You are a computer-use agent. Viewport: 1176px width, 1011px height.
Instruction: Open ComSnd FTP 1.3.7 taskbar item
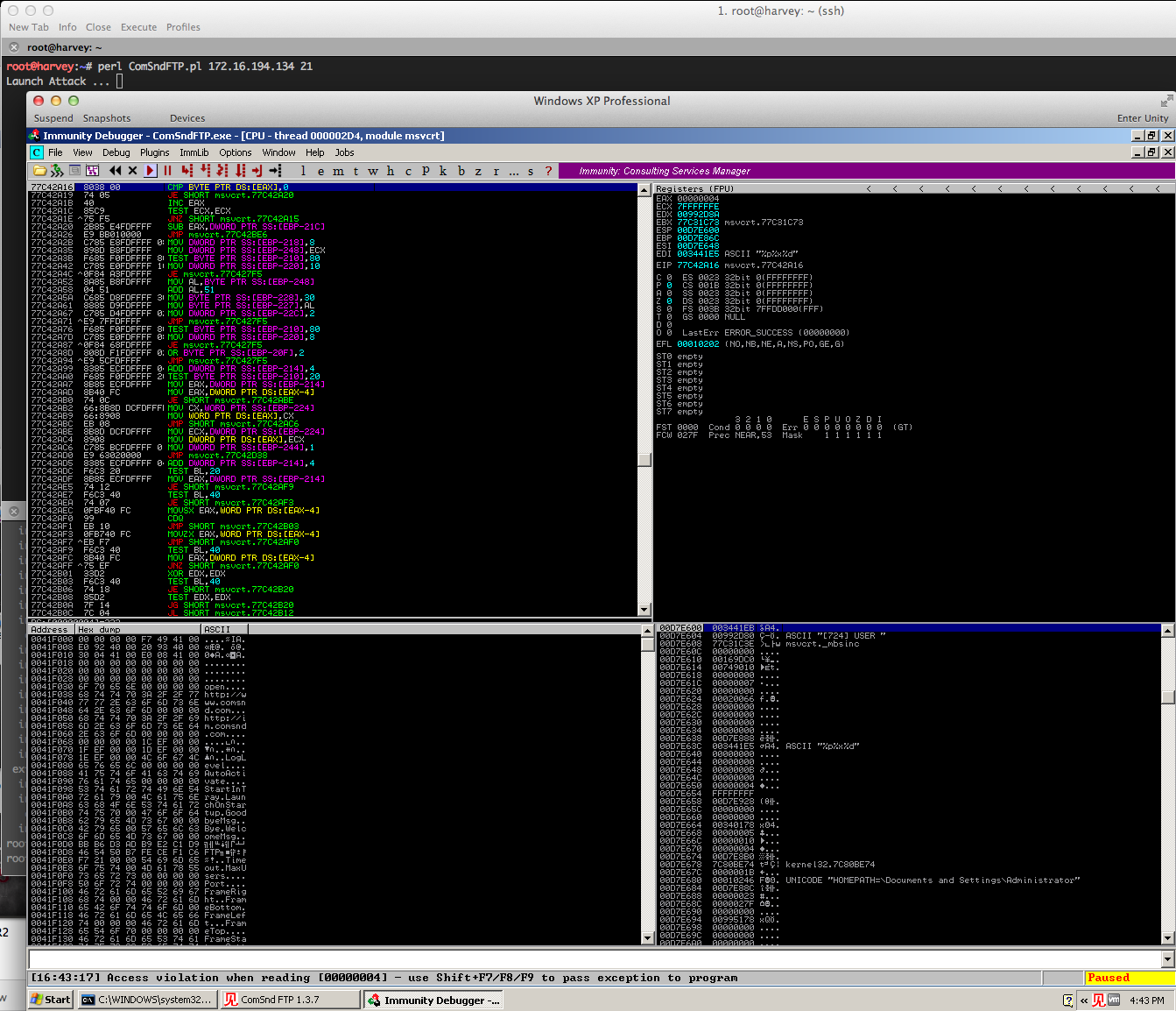(x=289, y=1000)
